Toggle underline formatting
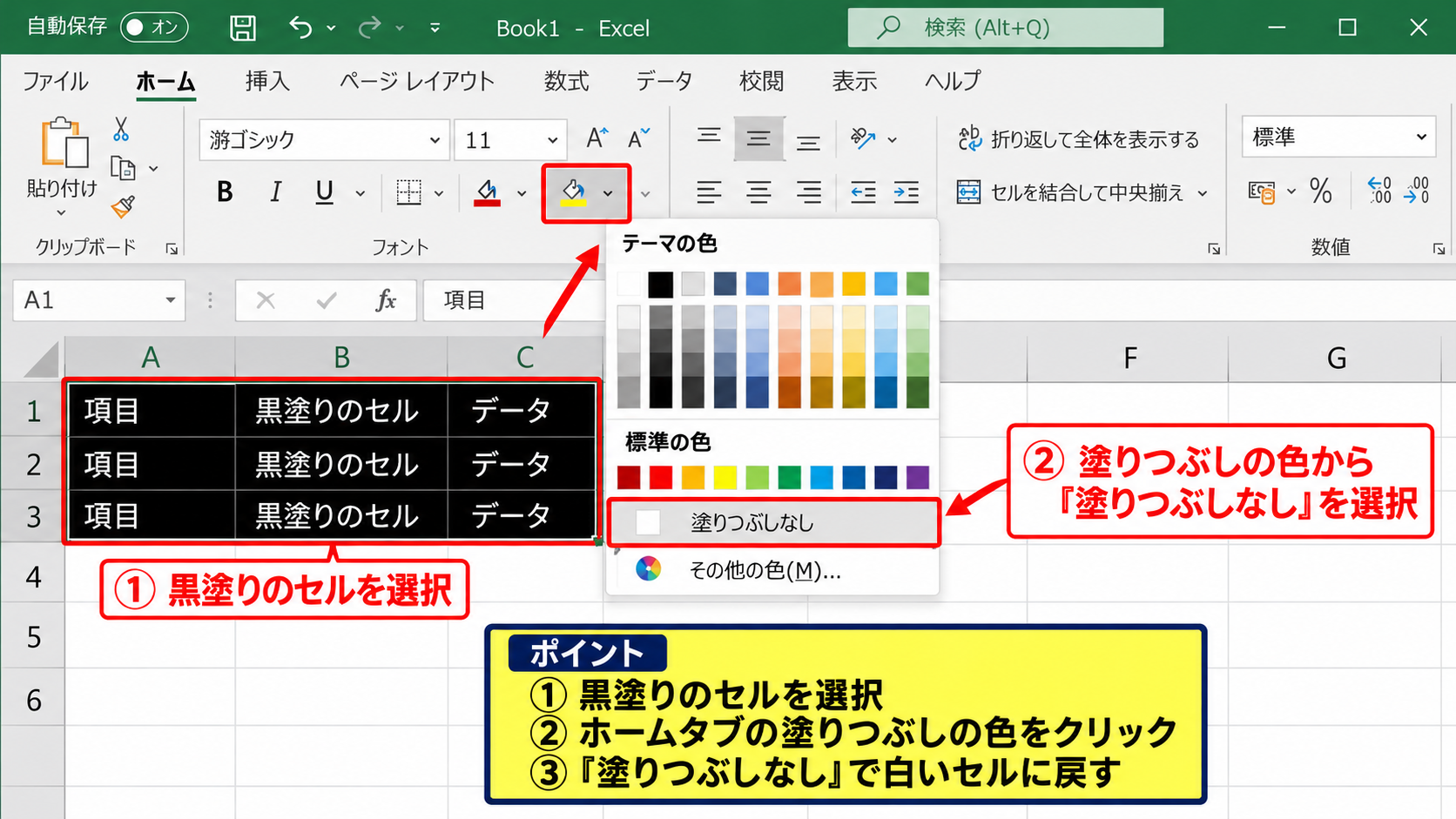The image size is (1456, 819). coord(325,192)
